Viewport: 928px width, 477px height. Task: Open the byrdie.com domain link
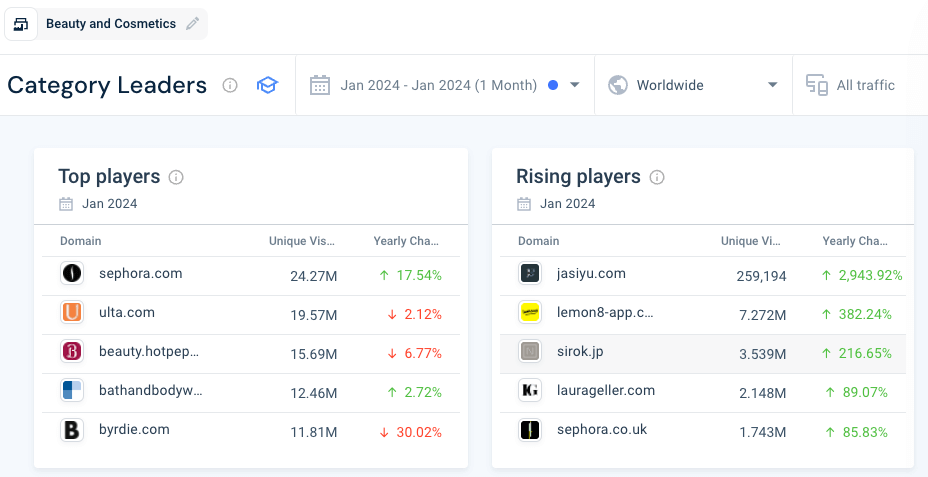[x=134, y=430]
